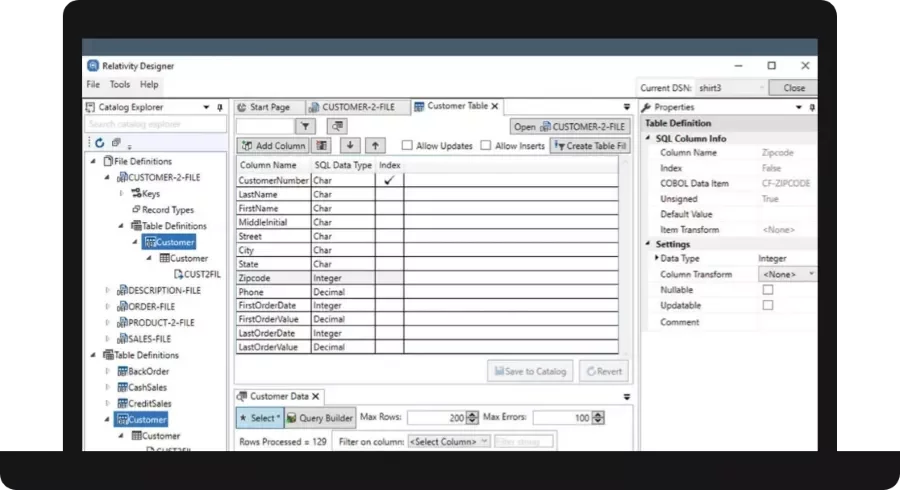
Task: Click the refresh icon in Catalog Explorer
Action: 99,143
